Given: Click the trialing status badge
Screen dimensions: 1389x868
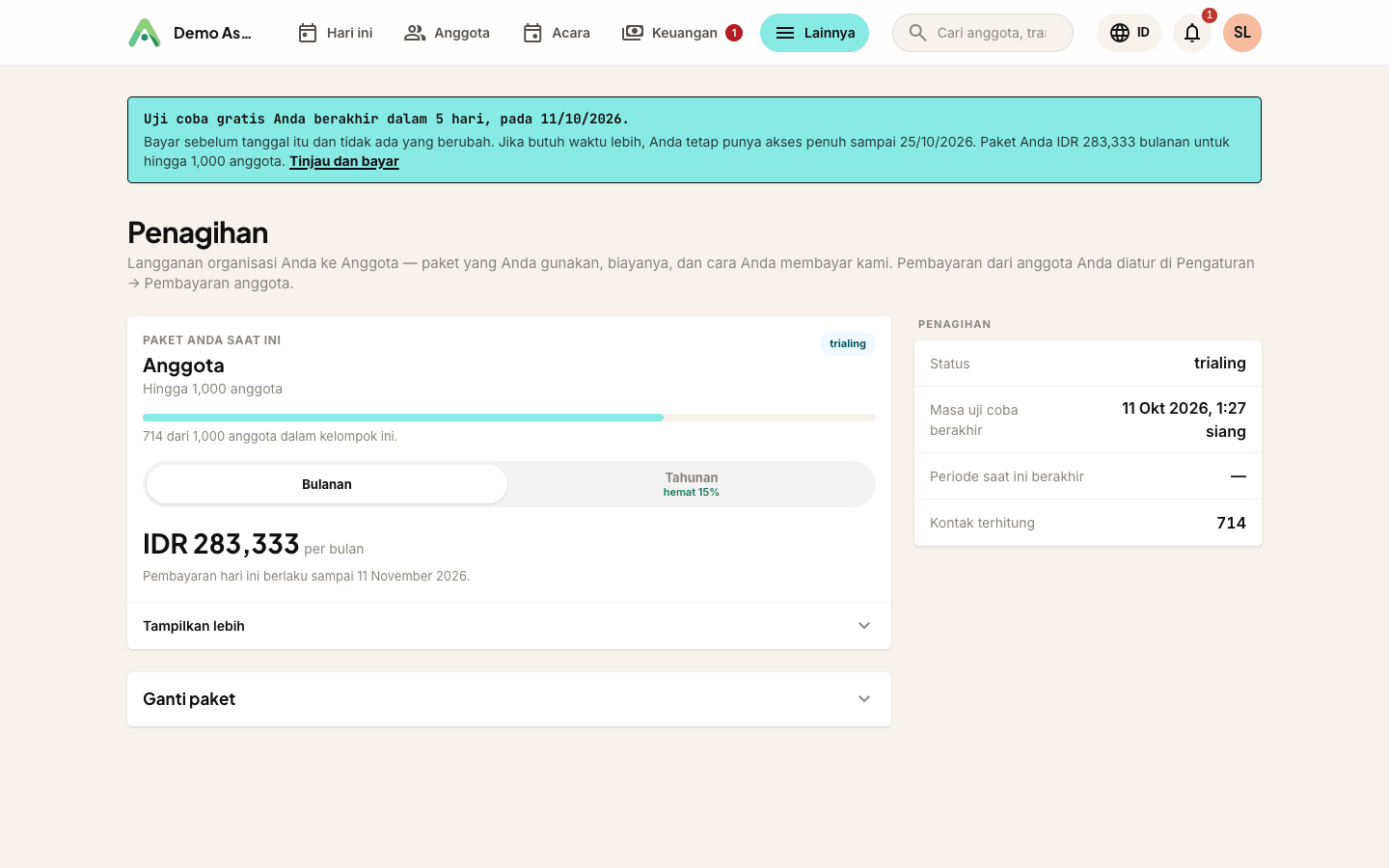Looking at the screenshot, I should (x=848, y=343).
